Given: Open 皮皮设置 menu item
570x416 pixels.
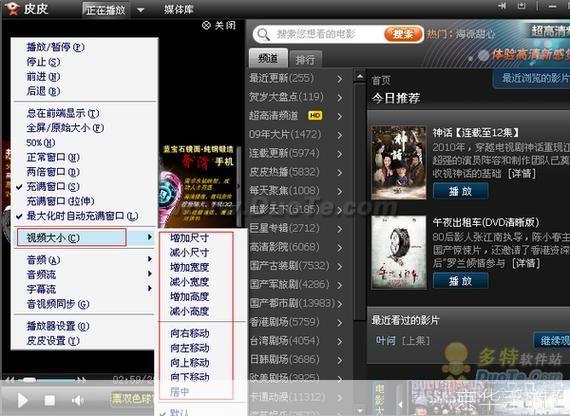Looking at the screenshot, I should (x=53, y=341).
